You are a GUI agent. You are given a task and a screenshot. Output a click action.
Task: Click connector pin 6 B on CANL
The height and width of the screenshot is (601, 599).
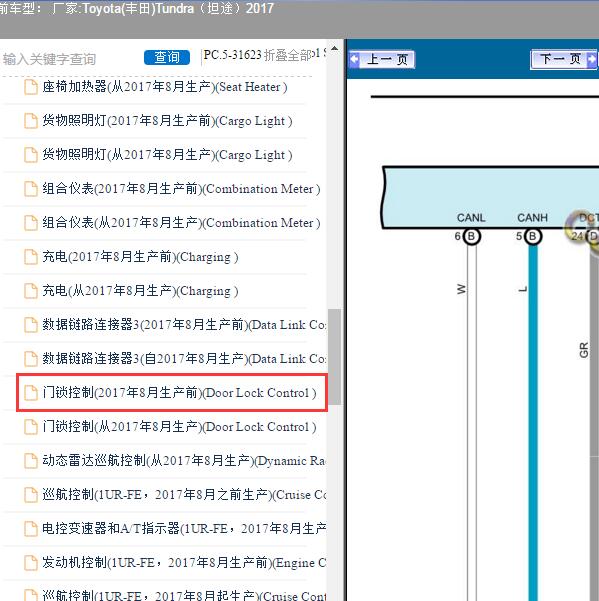(x=471, y=236)
